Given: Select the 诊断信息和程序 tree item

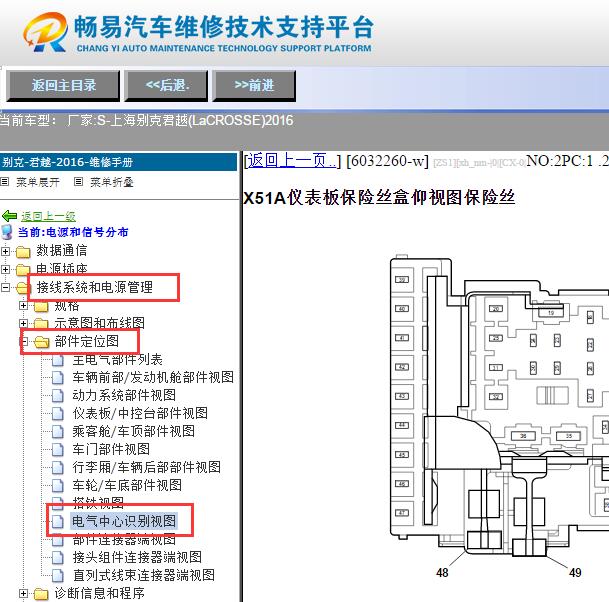Looking at the screenshot, I should click(x=99, y=593).
